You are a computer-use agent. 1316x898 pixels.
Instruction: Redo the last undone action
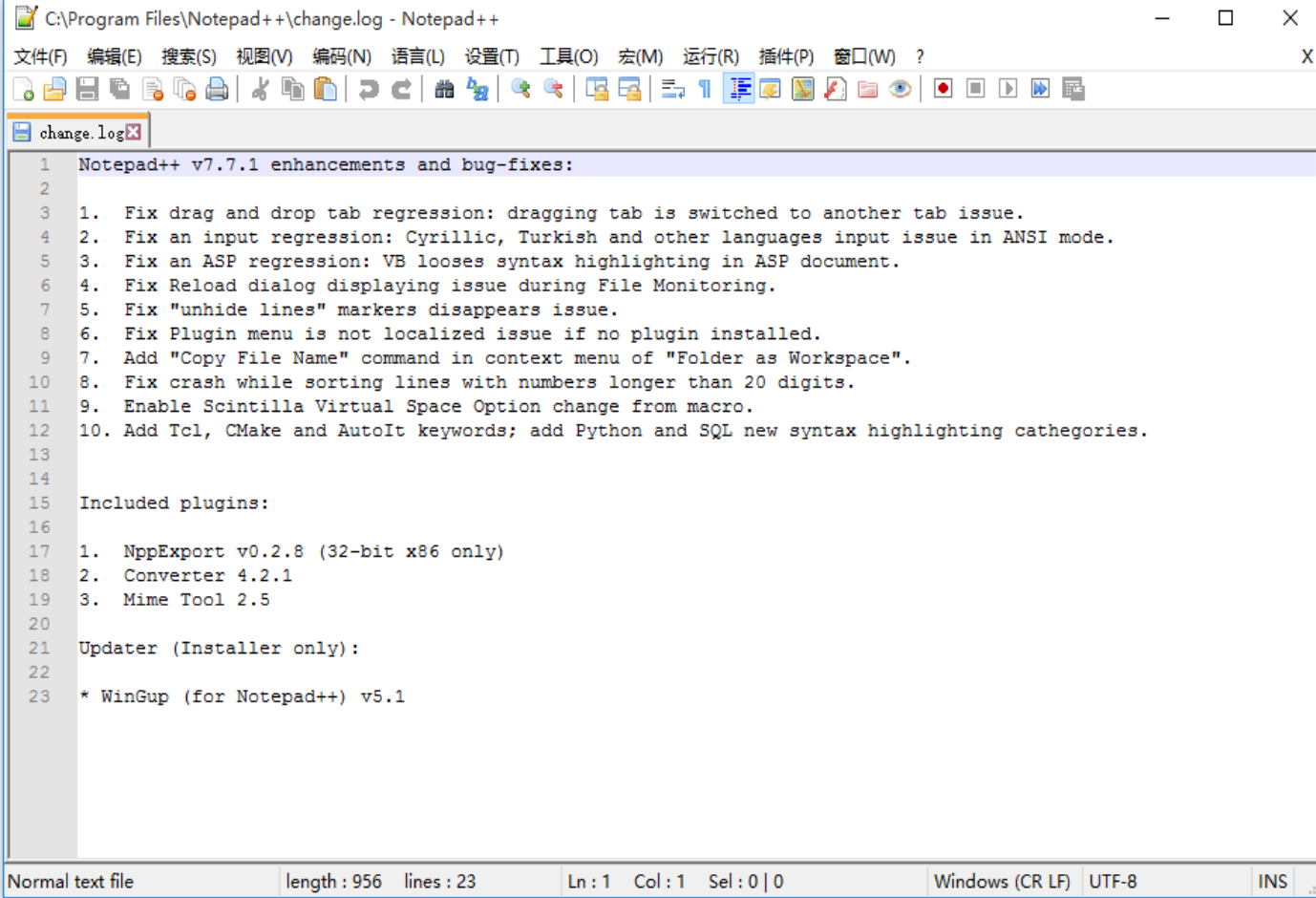pos(402,90)
